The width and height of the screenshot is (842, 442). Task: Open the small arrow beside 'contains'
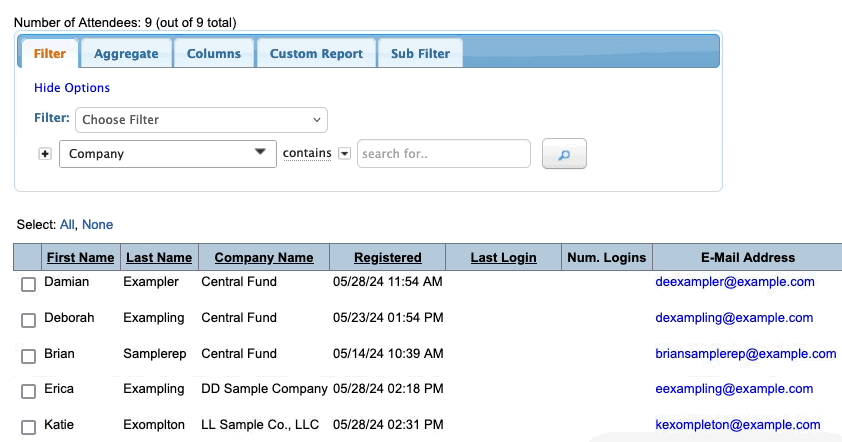point(344,154)
